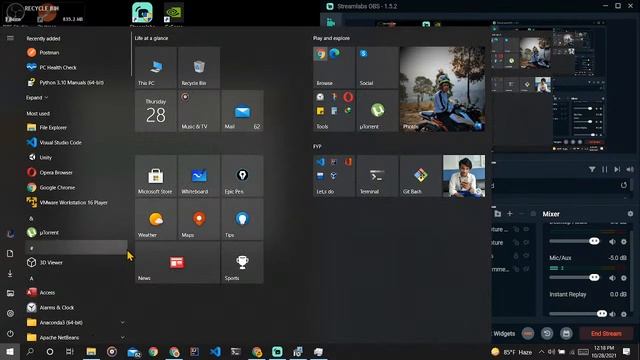The image size is (640, 360).
Task: Open Visual Studio Code in Most used
Action: [x=76, y=142]
